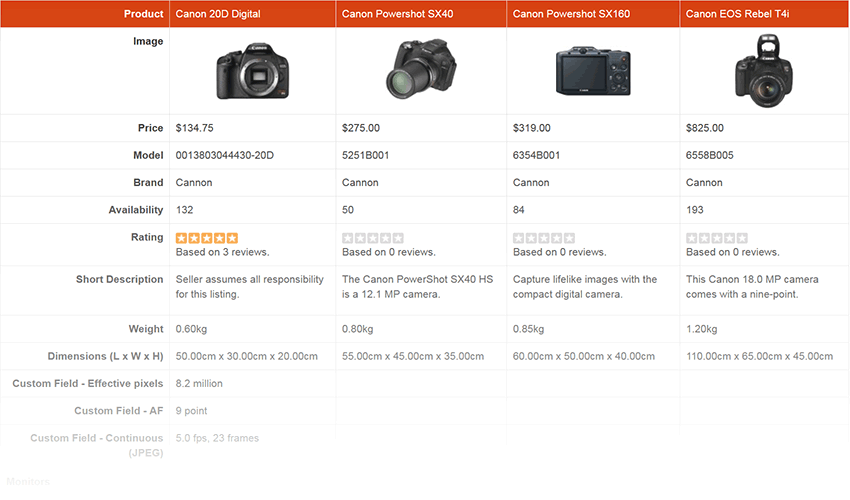Screen dimensions: 850x500
Task: Click the $134.75 price
Action: point(195,128)
